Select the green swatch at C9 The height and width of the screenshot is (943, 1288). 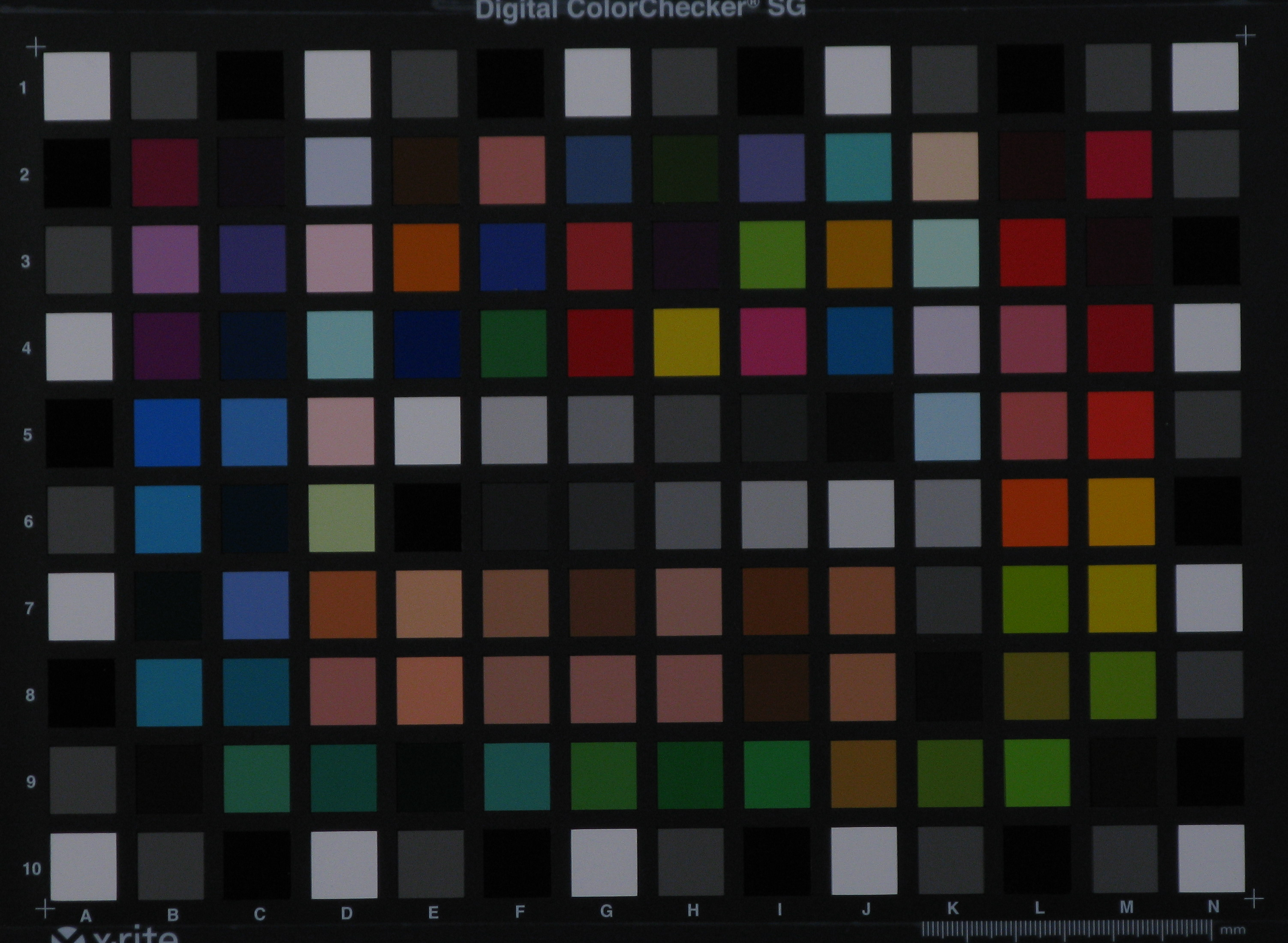[x=256, y=778]
